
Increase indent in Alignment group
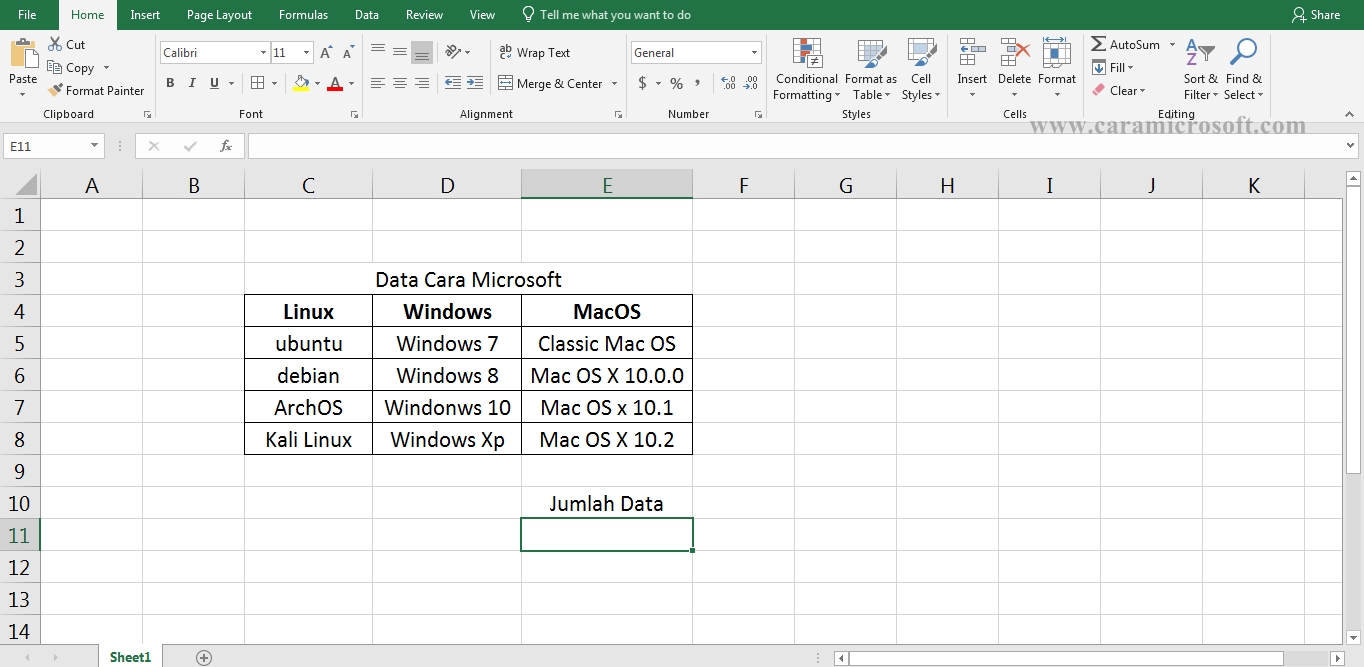coord(476,83)
